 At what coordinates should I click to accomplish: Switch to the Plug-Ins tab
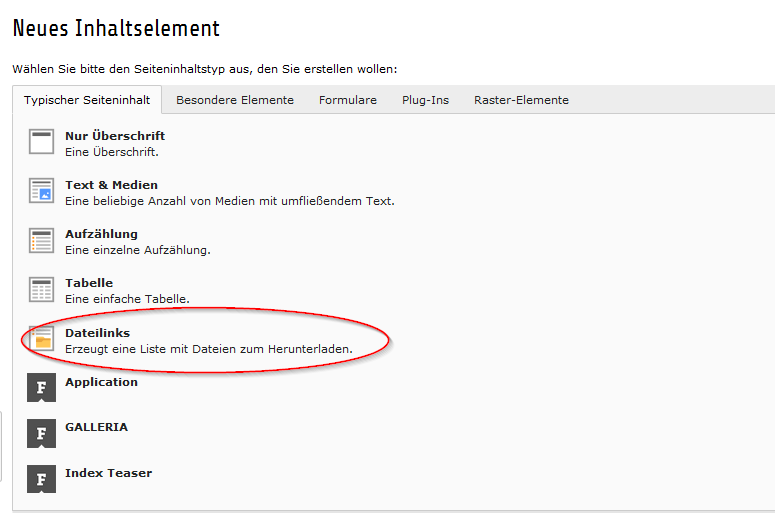[425, 100]
